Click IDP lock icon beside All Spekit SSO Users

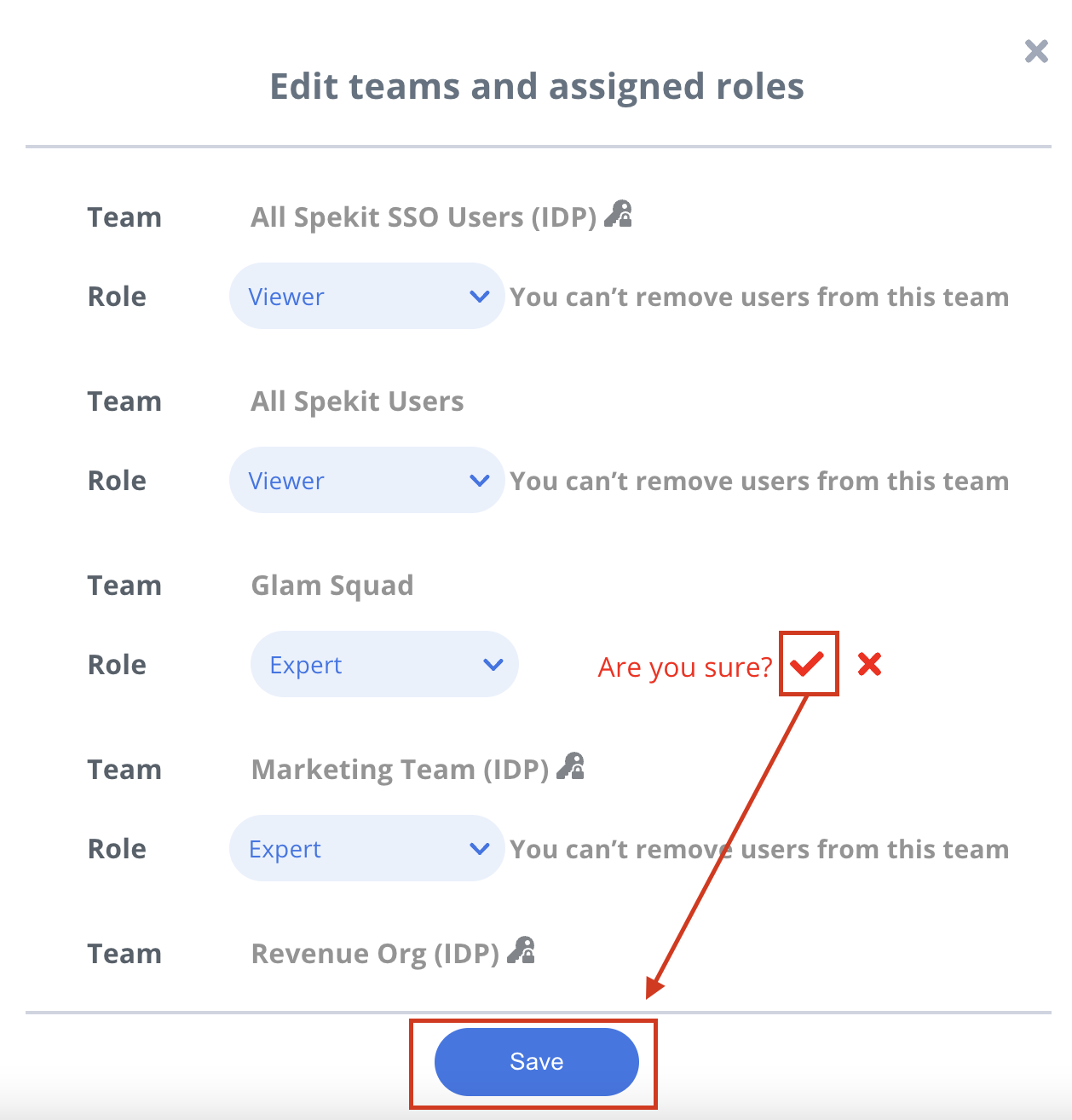click(x=618, y=214)
